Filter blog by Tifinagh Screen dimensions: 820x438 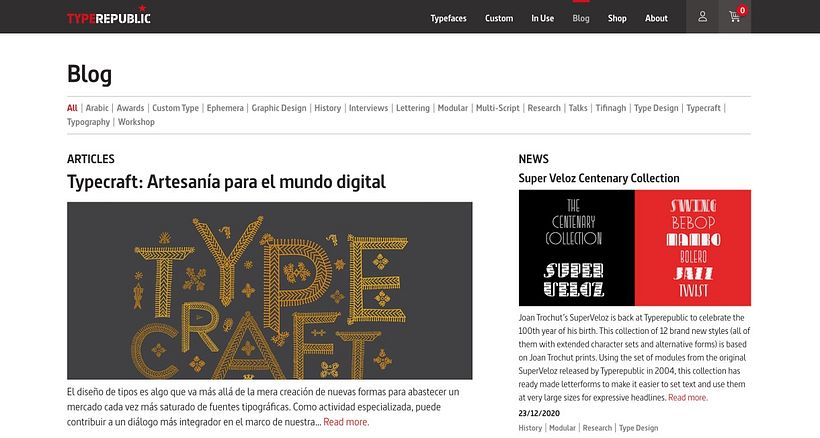[x=611, y=108]
